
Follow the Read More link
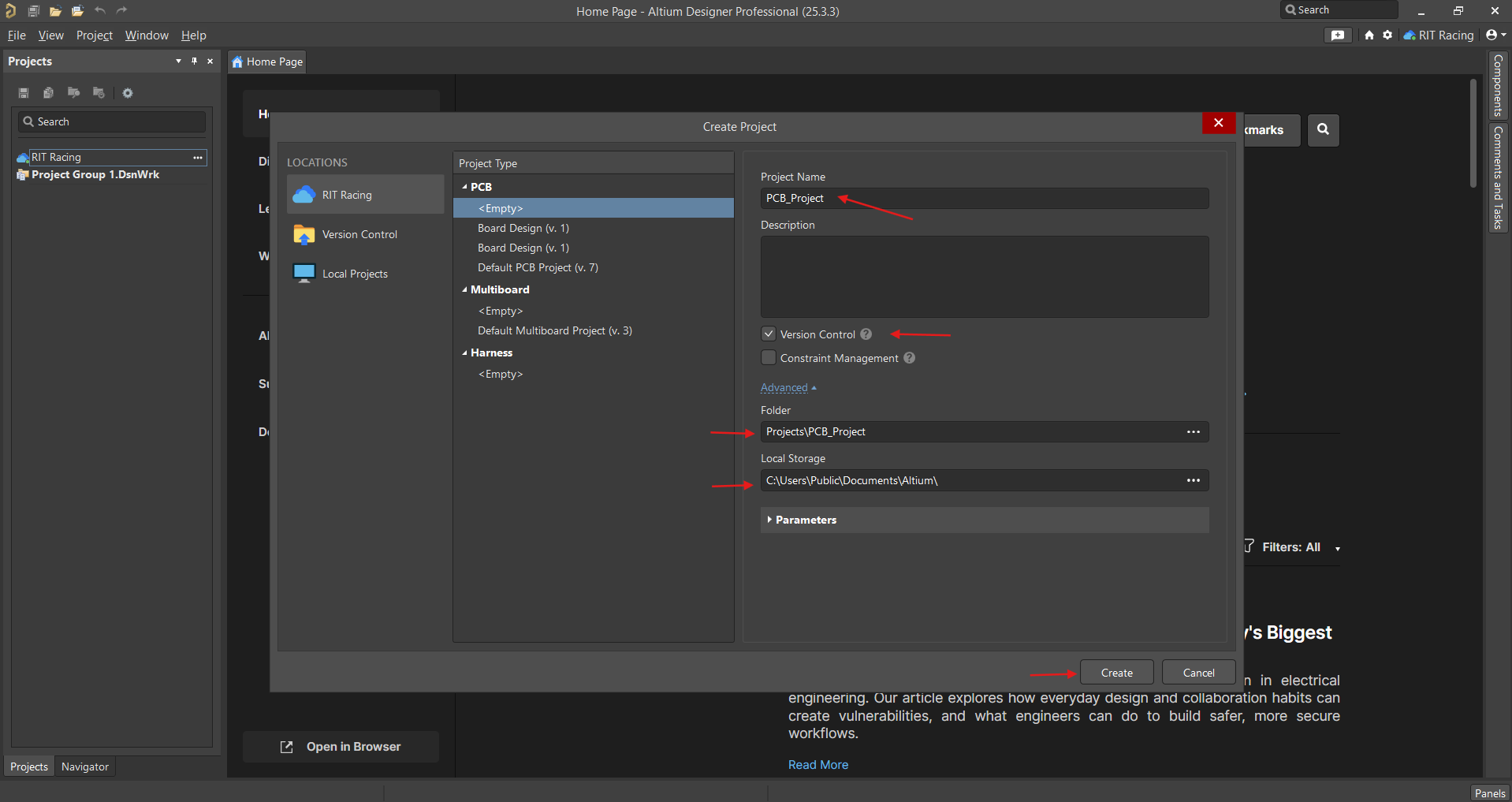818,765
